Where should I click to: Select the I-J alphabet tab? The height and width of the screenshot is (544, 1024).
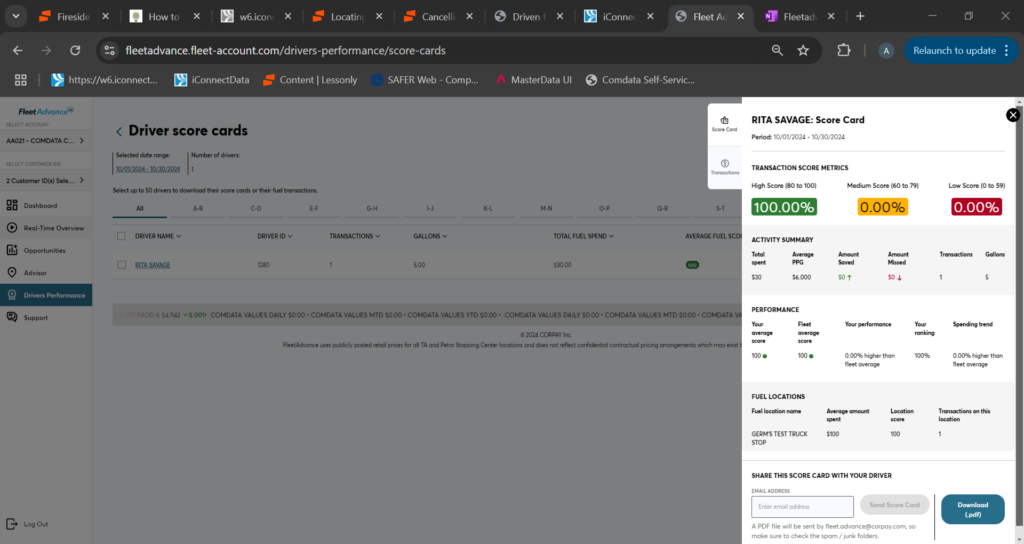(430, 208)
